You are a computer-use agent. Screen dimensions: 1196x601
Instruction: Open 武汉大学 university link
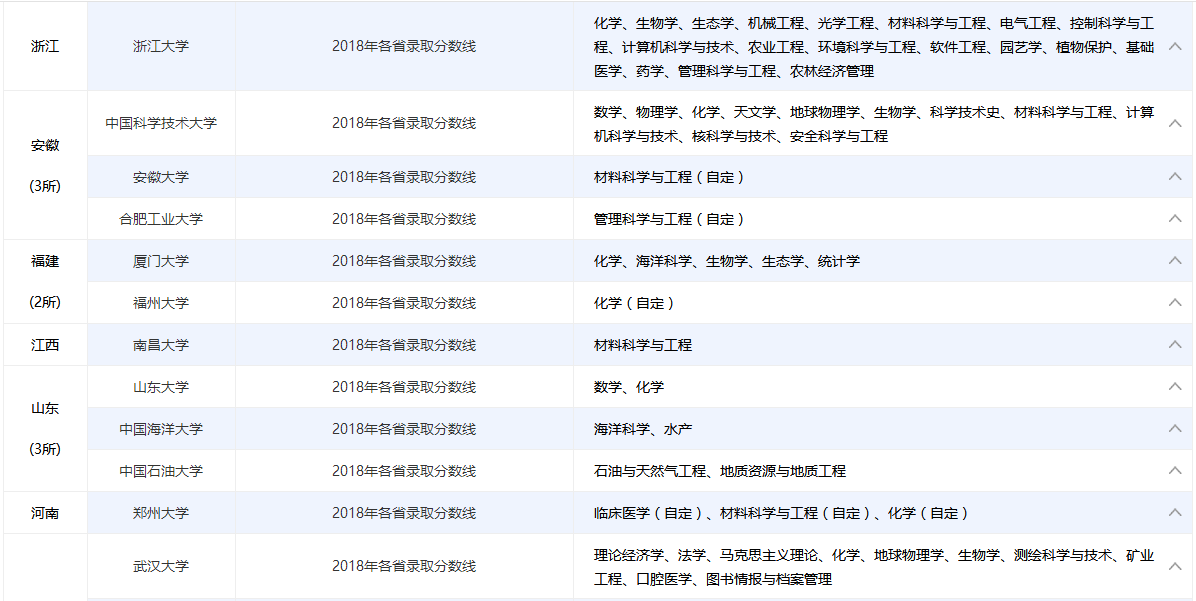[x=161, y=566]
